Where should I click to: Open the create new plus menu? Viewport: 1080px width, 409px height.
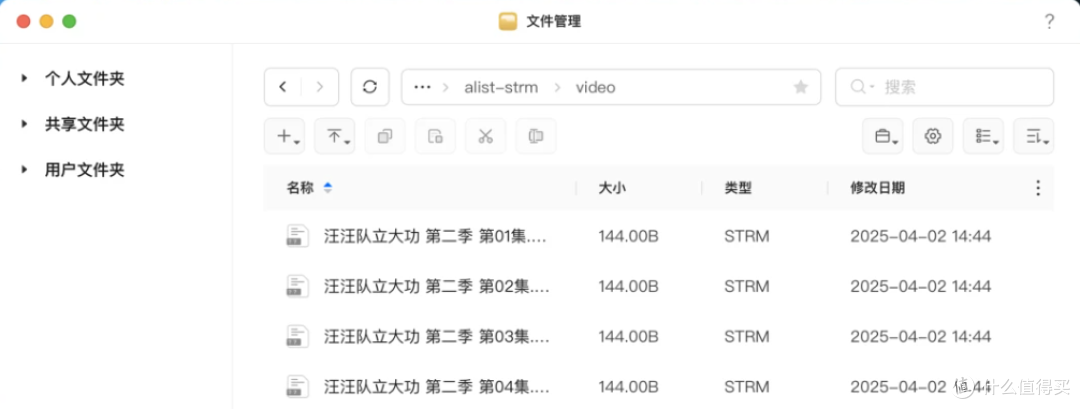click(284, 136)
